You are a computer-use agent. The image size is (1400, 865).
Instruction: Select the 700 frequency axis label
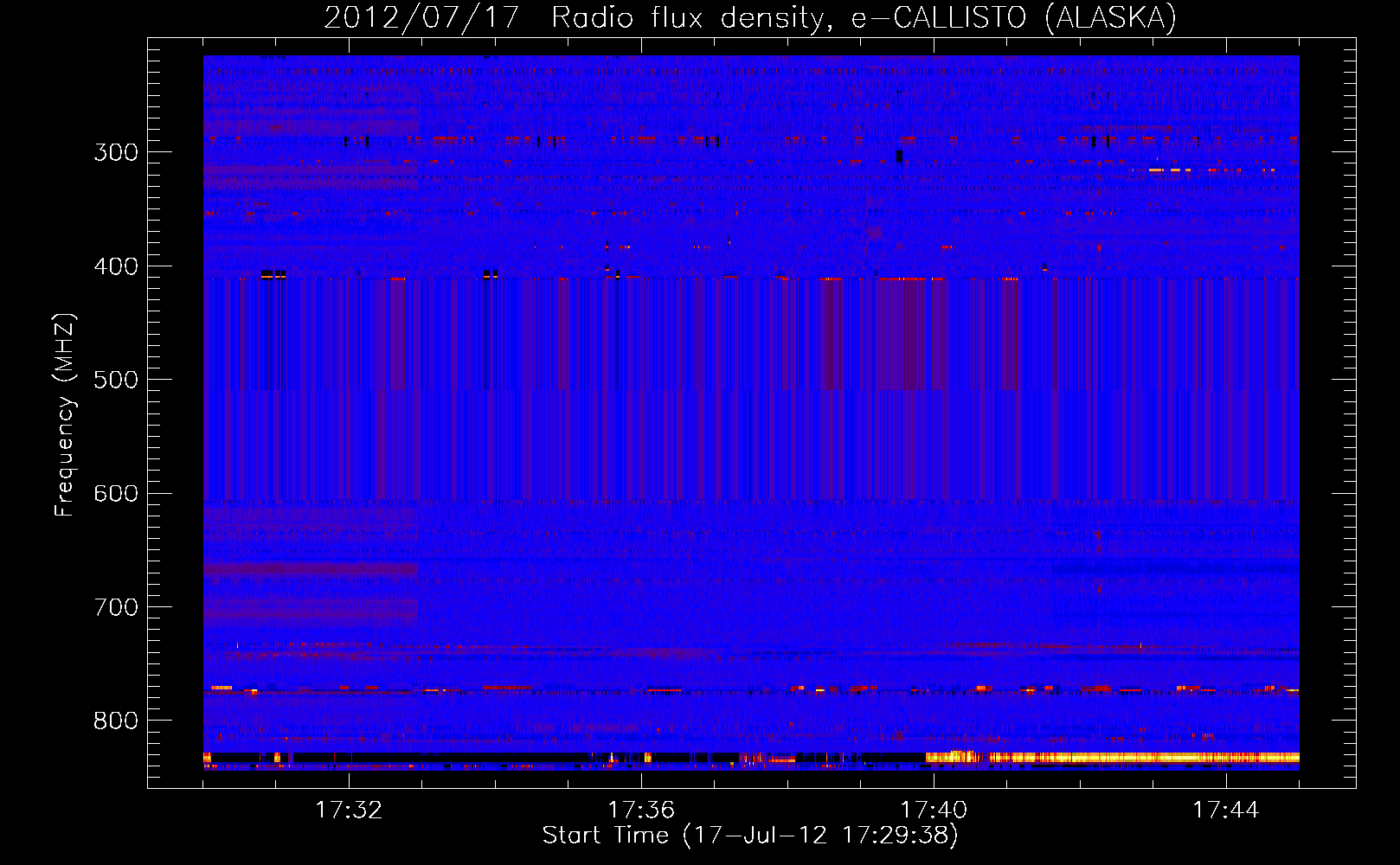116,607
